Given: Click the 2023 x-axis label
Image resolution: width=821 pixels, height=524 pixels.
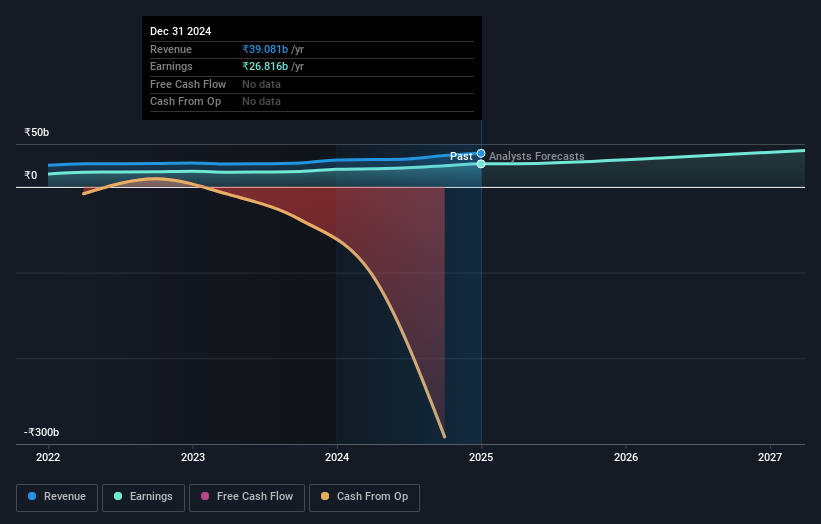Looking at the screenshot, I should (193, 457).
